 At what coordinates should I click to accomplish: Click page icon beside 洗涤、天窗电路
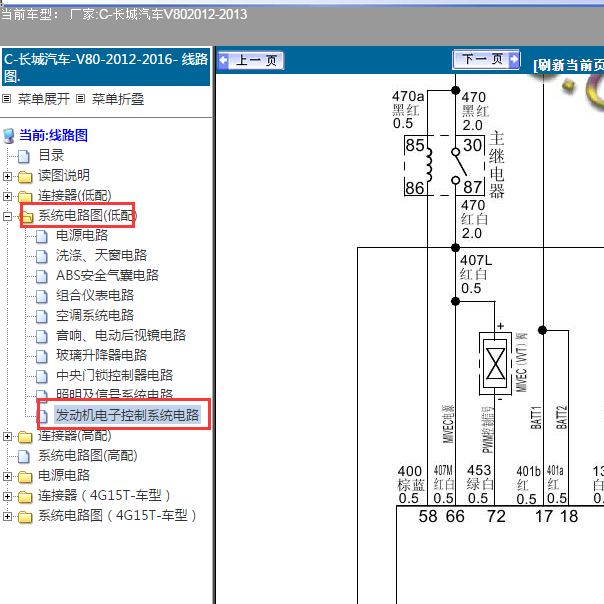pos(42,256)
